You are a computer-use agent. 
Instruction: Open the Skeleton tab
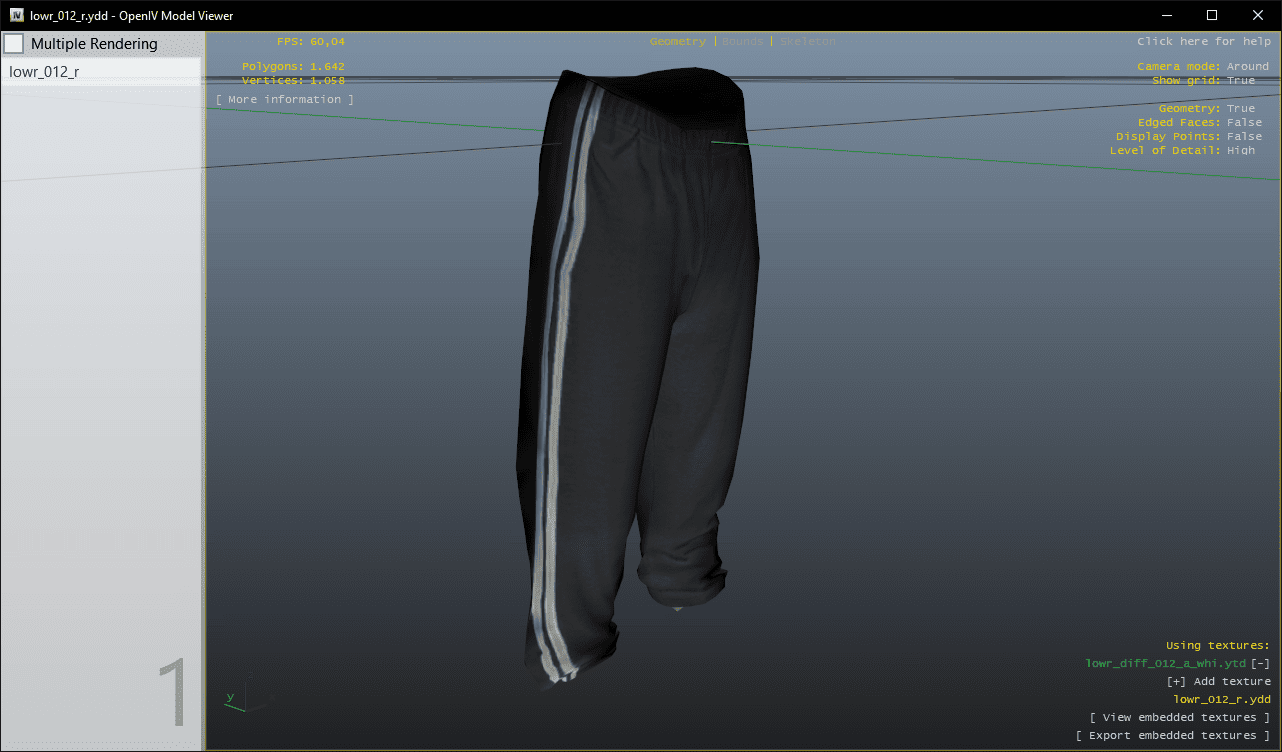pyautogui.click(x=807, y=41)
